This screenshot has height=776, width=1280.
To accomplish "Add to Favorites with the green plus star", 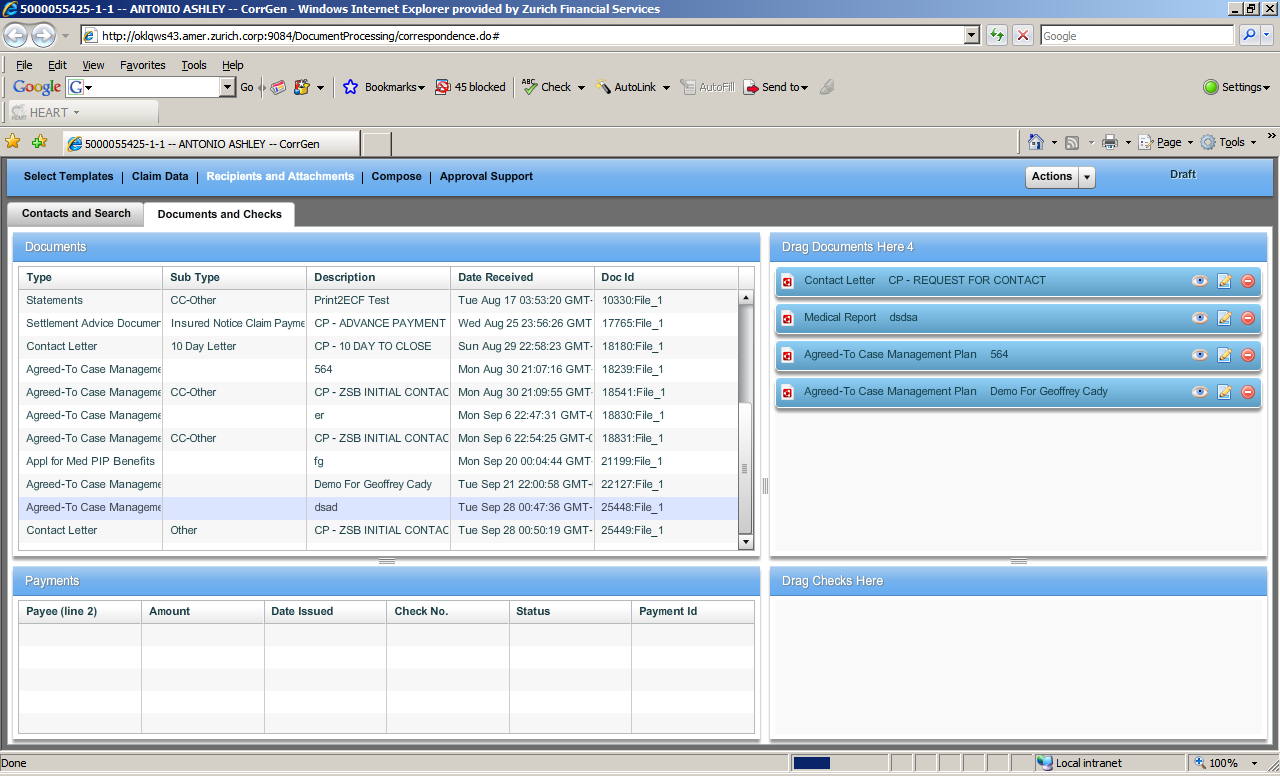I will [x=39, y=142].
